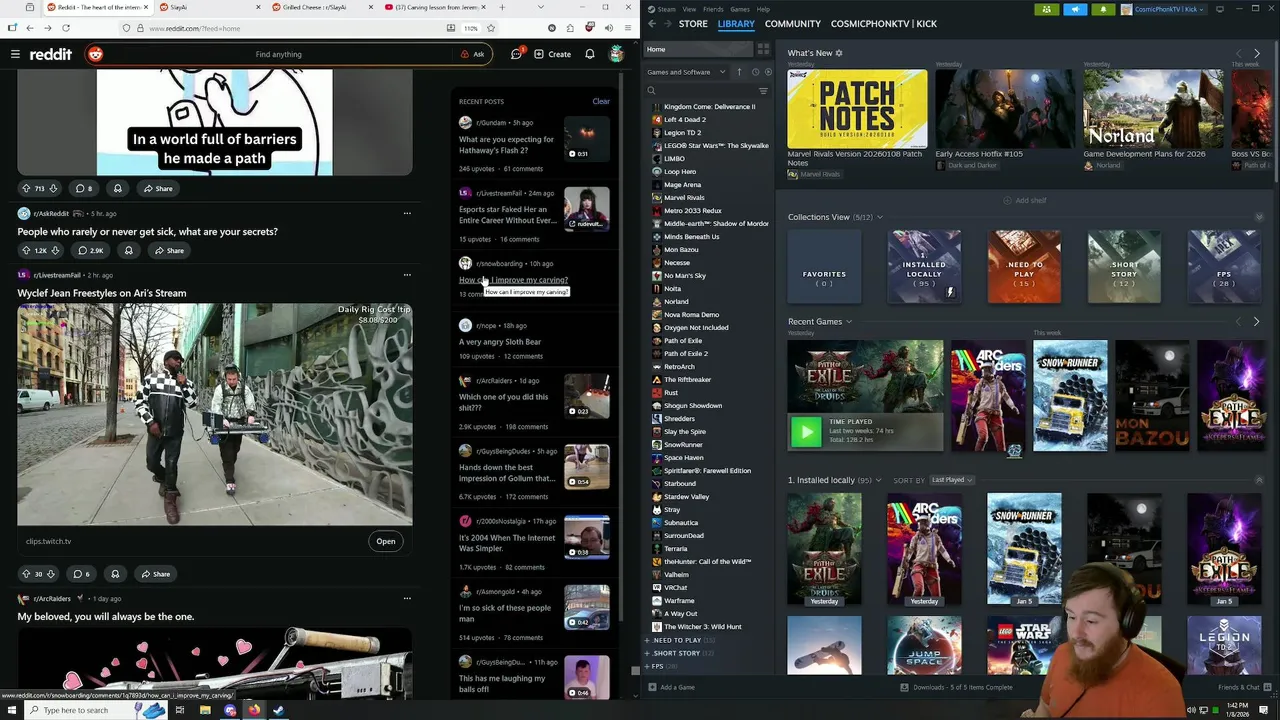Viewport: 1280px width, 720px height.
Task: Toggle Steam library sort-by-recent clock icon
Action: pos(755,72)
